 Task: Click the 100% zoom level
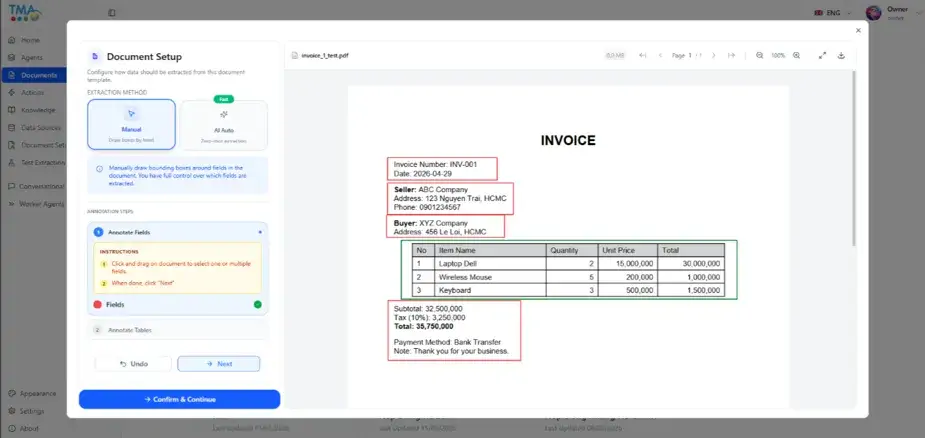coord(778,55)
